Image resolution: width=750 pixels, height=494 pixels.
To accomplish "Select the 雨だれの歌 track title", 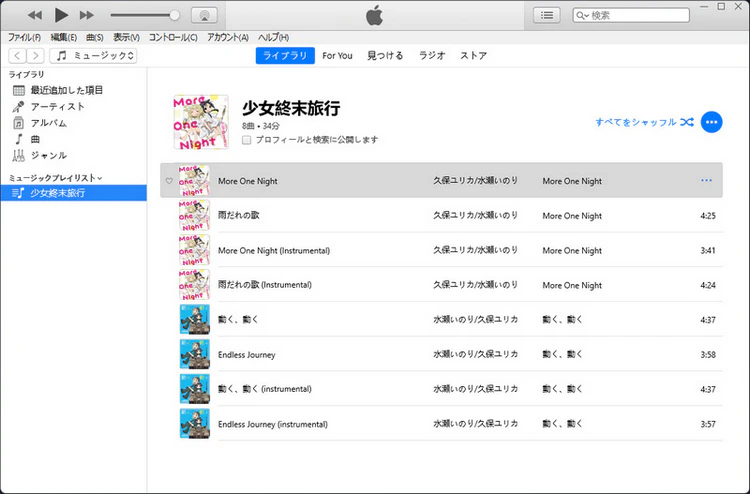I will click(239, 215).
